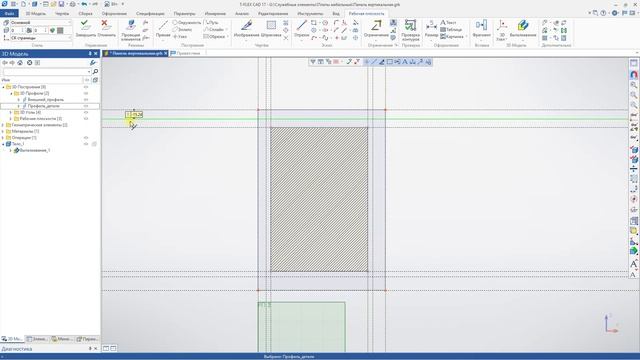Screen dimensions: 640x360
Task: Switch to 3D Модель bottom panel tab
Action: click(12, 339)
